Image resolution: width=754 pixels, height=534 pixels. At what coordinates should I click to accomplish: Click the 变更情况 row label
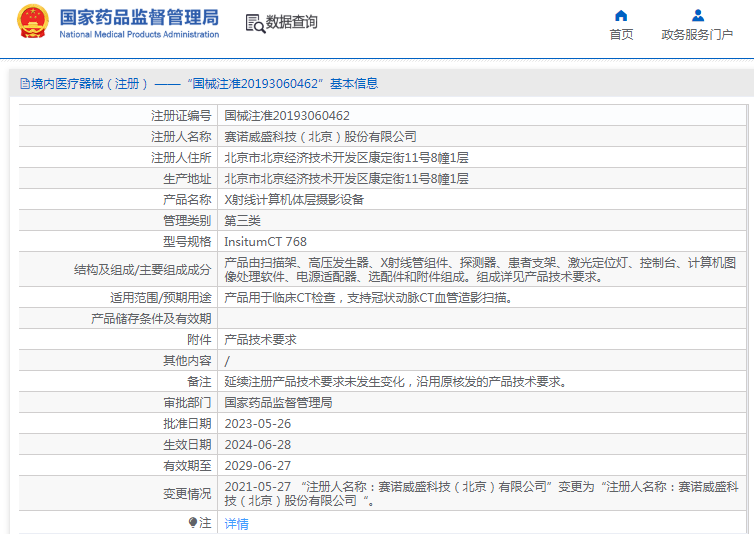pos(187,494)
